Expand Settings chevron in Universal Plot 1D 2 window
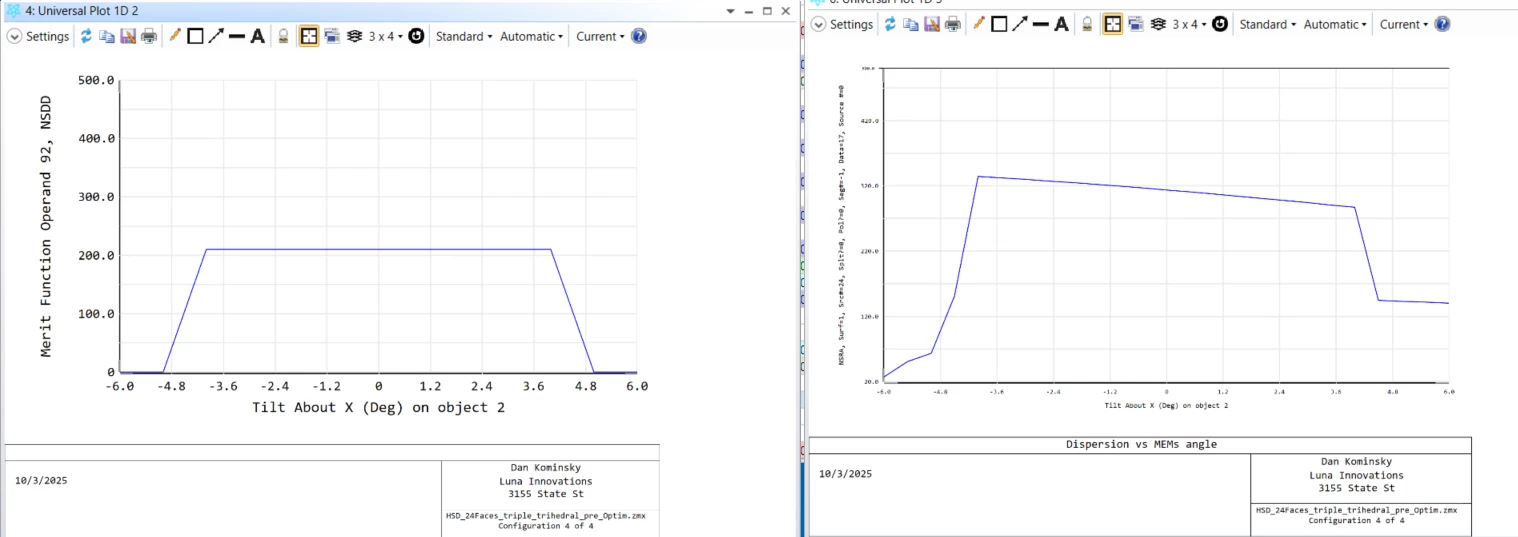The width and height of the screenshot is (1518, 537). point(14,36)
